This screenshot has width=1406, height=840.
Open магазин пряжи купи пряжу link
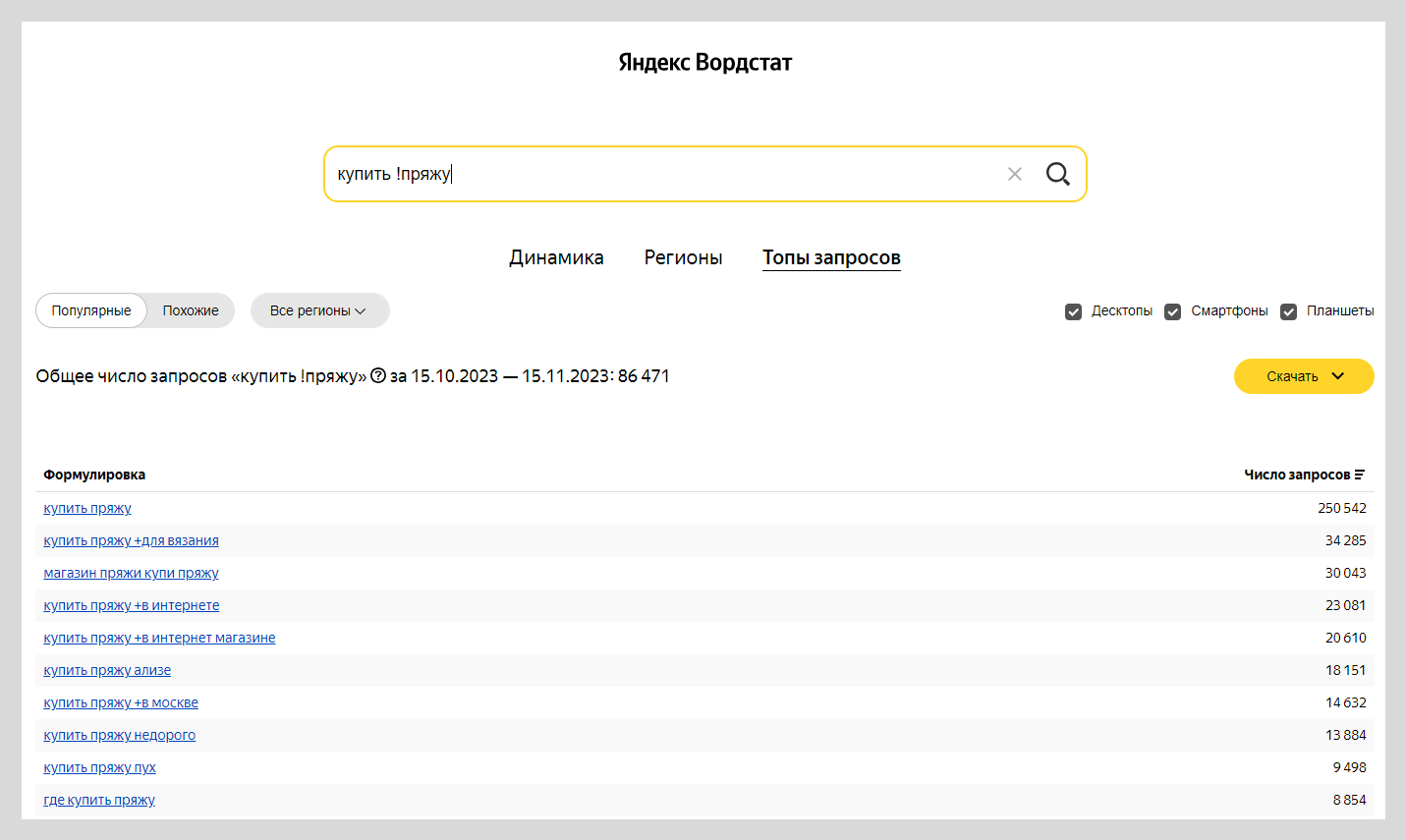coord(131,573)
